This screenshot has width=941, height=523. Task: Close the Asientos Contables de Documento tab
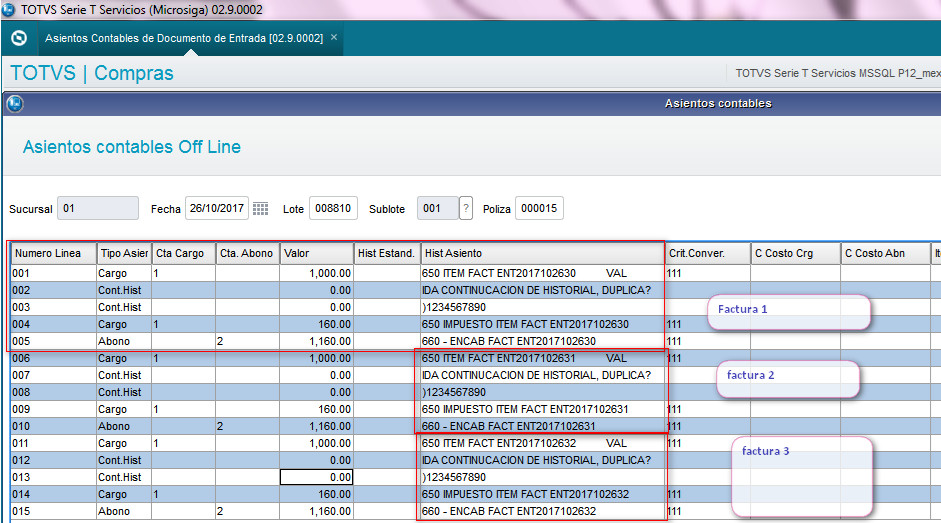(x=334, y=37)
